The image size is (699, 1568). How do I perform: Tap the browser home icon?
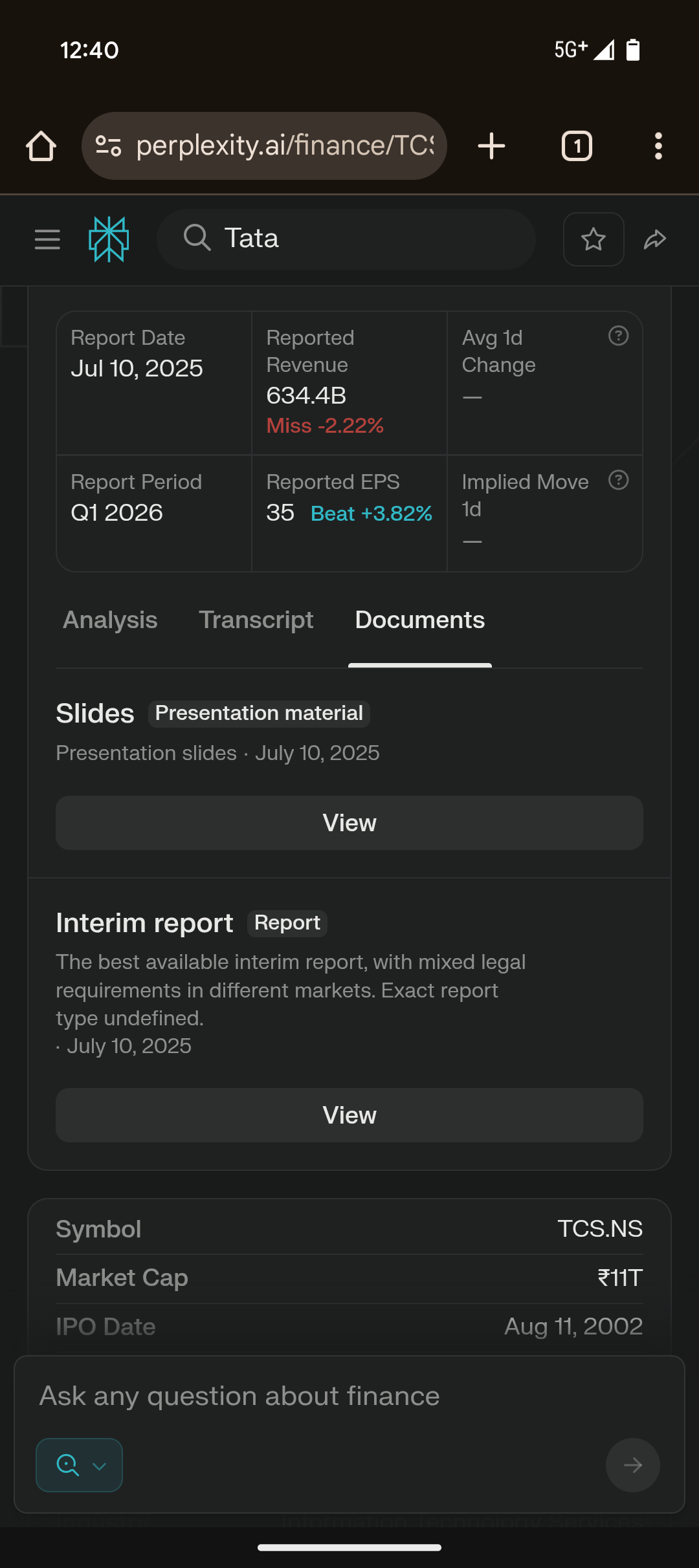pyautogui.click(x=41, y=146)
